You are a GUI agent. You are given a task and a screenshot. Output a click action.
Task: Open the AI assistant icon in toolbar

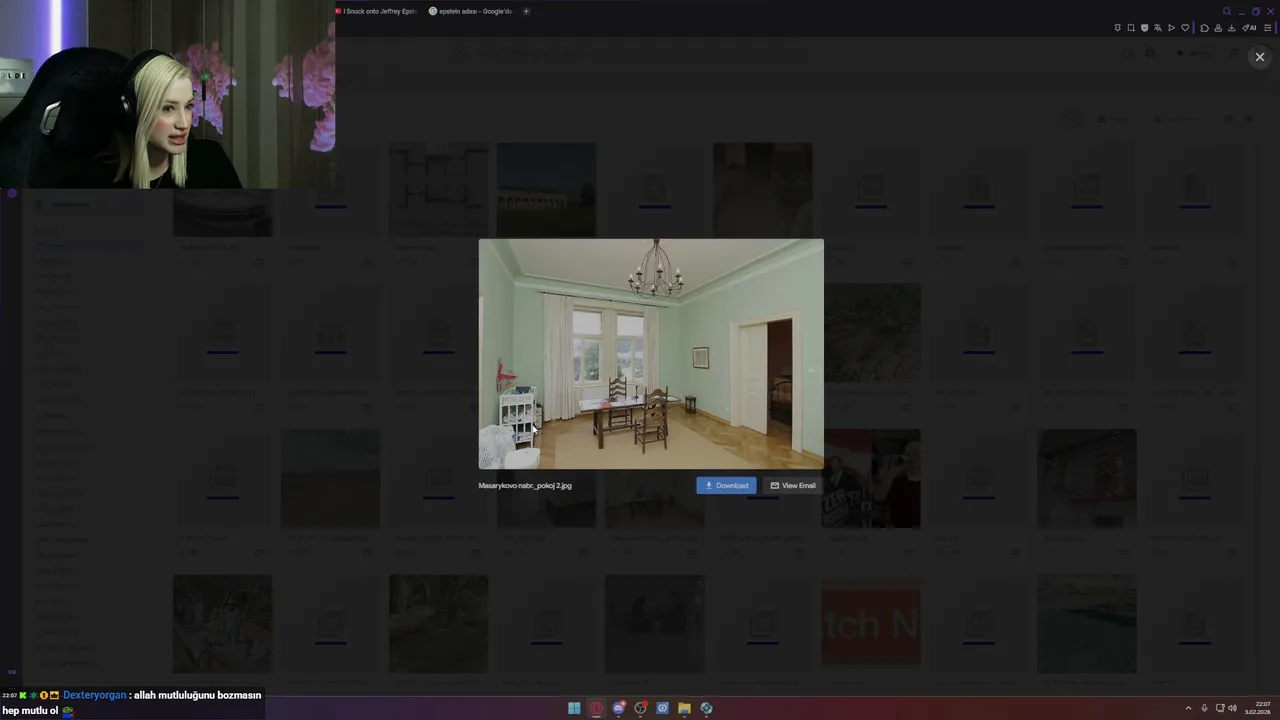[1249, 28]
